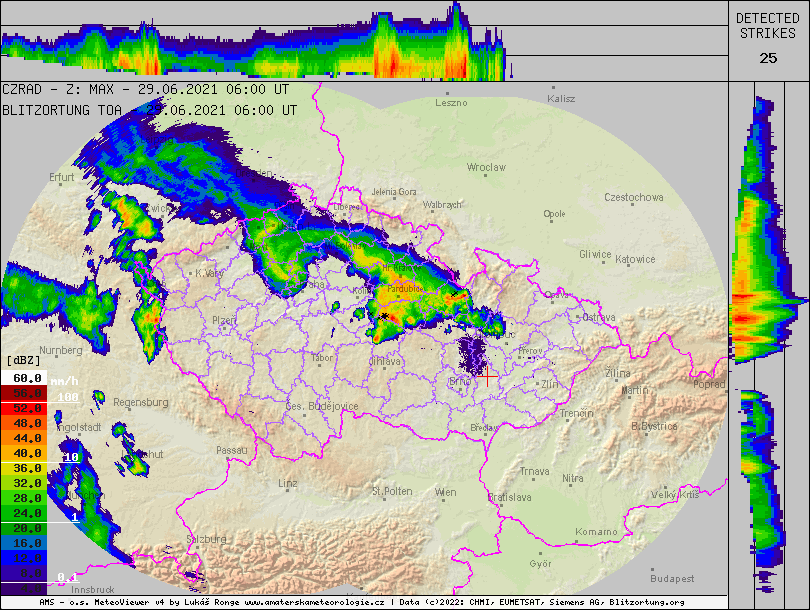Click the Zlin city label
This screenshot has height=610, width=810.
pos(549,384)
